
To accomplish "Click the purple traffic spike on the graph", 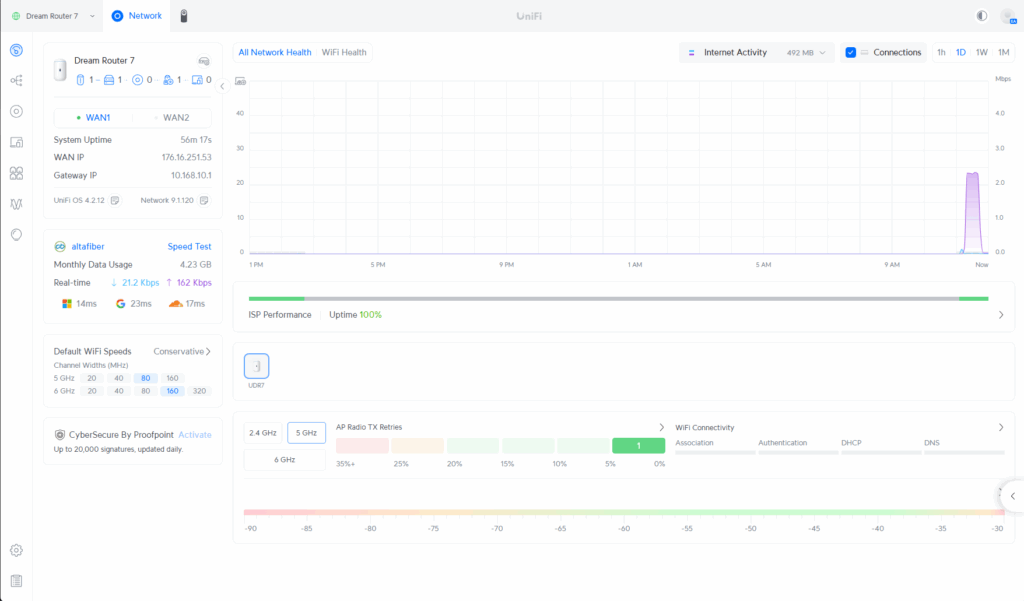I will 972,212.
